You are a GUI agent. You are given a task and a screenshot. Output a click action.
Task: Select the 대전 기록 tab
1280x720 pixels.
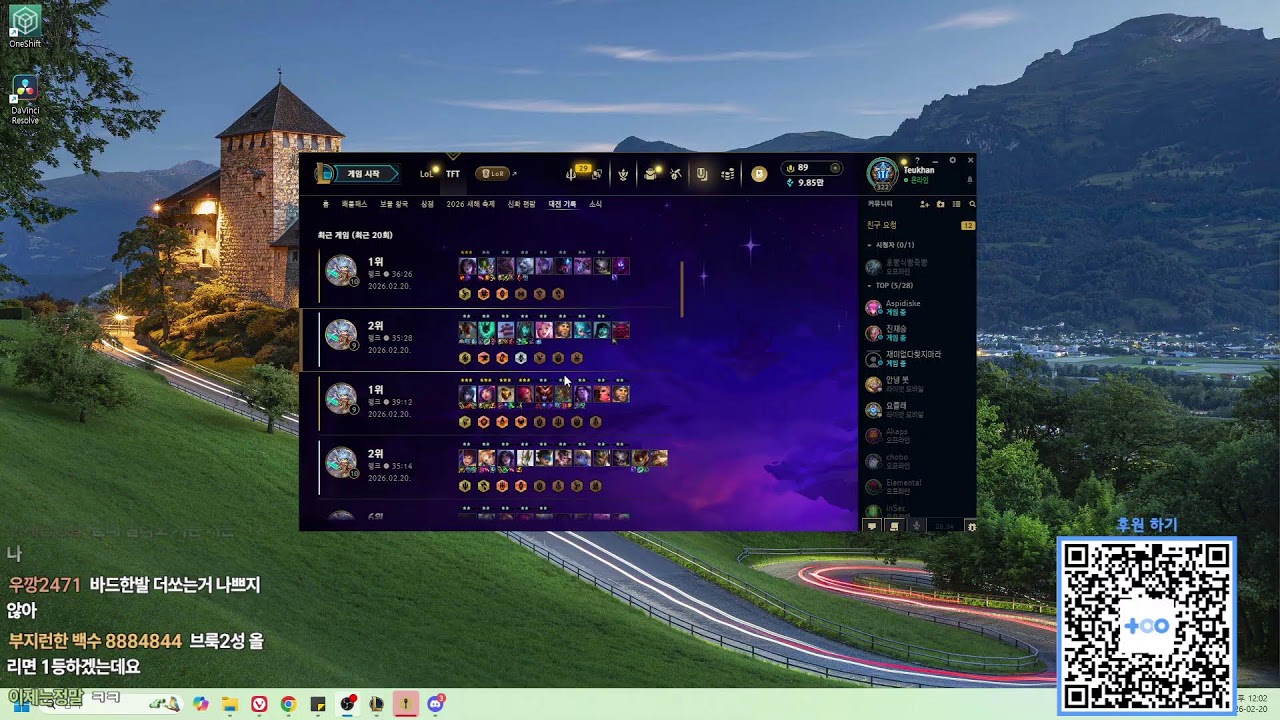pyautogui.click(x=562, y=204)
